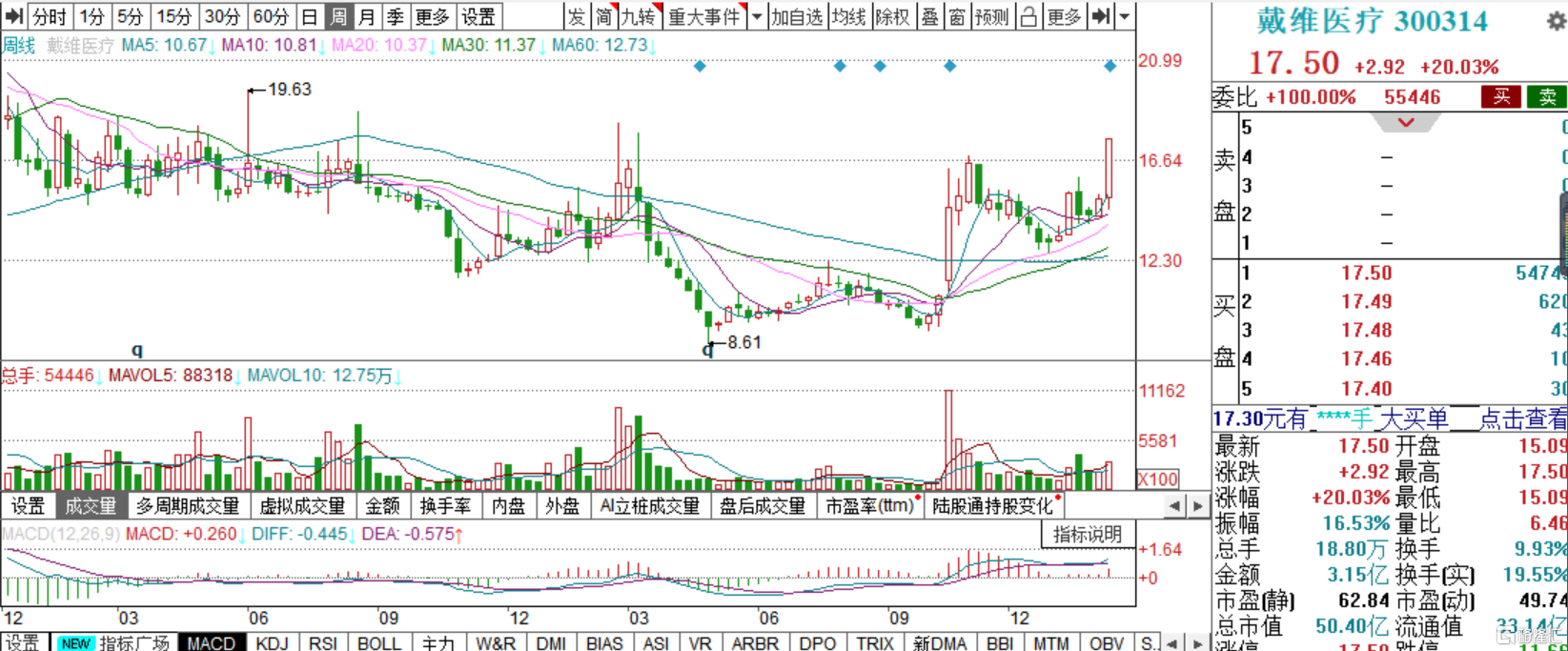Select the 金额 tab
Viewport: 1568px width, 651px height.
point(382,505)
